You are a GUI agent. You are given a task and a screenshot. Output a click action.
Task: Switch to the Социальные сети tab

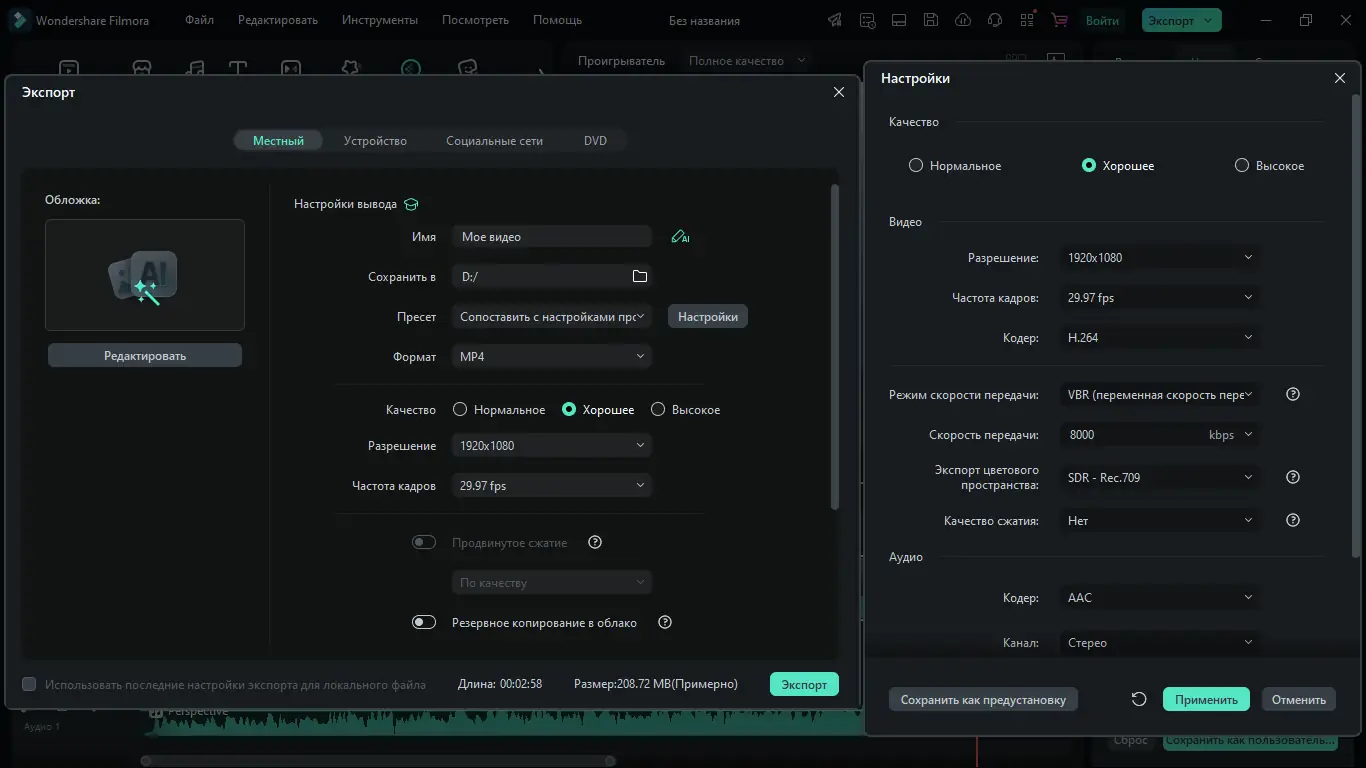(x=494, y=141)
